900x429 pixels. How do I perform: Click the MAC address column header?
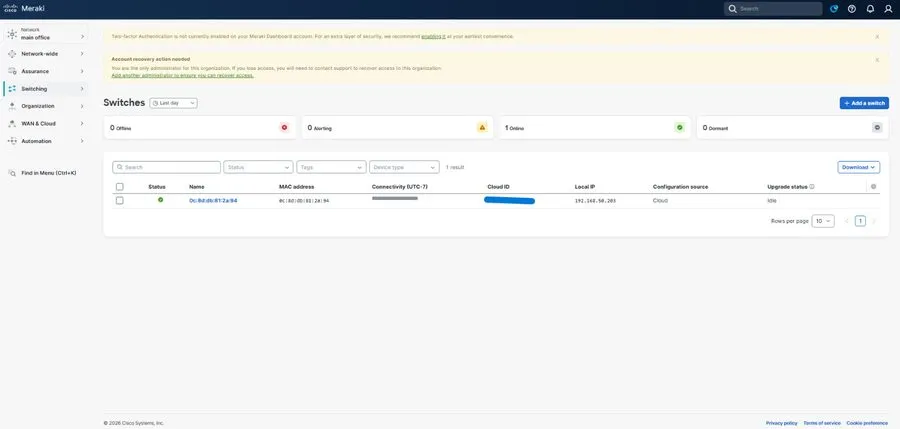[x=297, y=187]
